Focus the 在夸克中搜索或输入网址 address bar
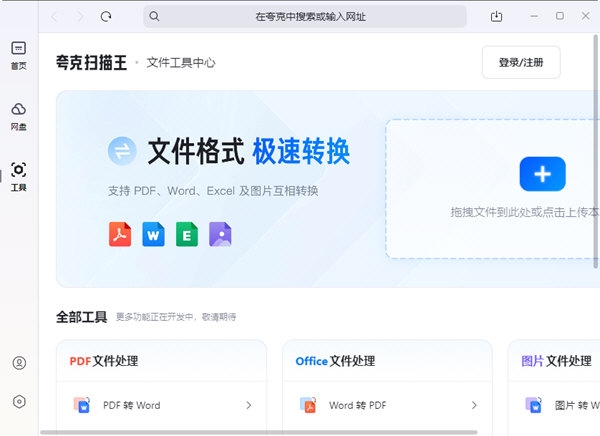This screenshot has height=436, width=600. coord(305,16)
